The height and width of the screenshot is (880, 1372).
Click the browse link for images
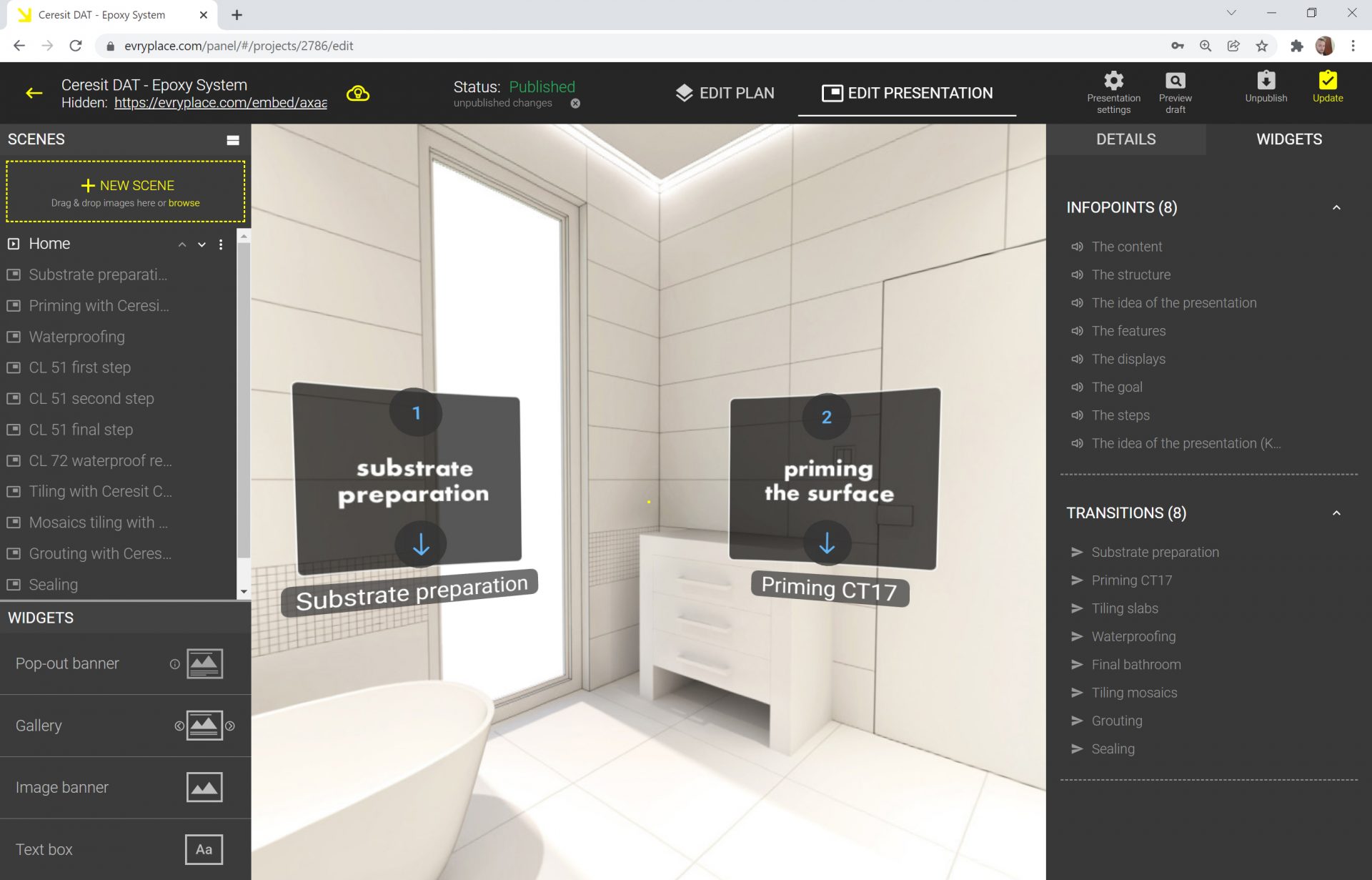(x=184, y=203)
